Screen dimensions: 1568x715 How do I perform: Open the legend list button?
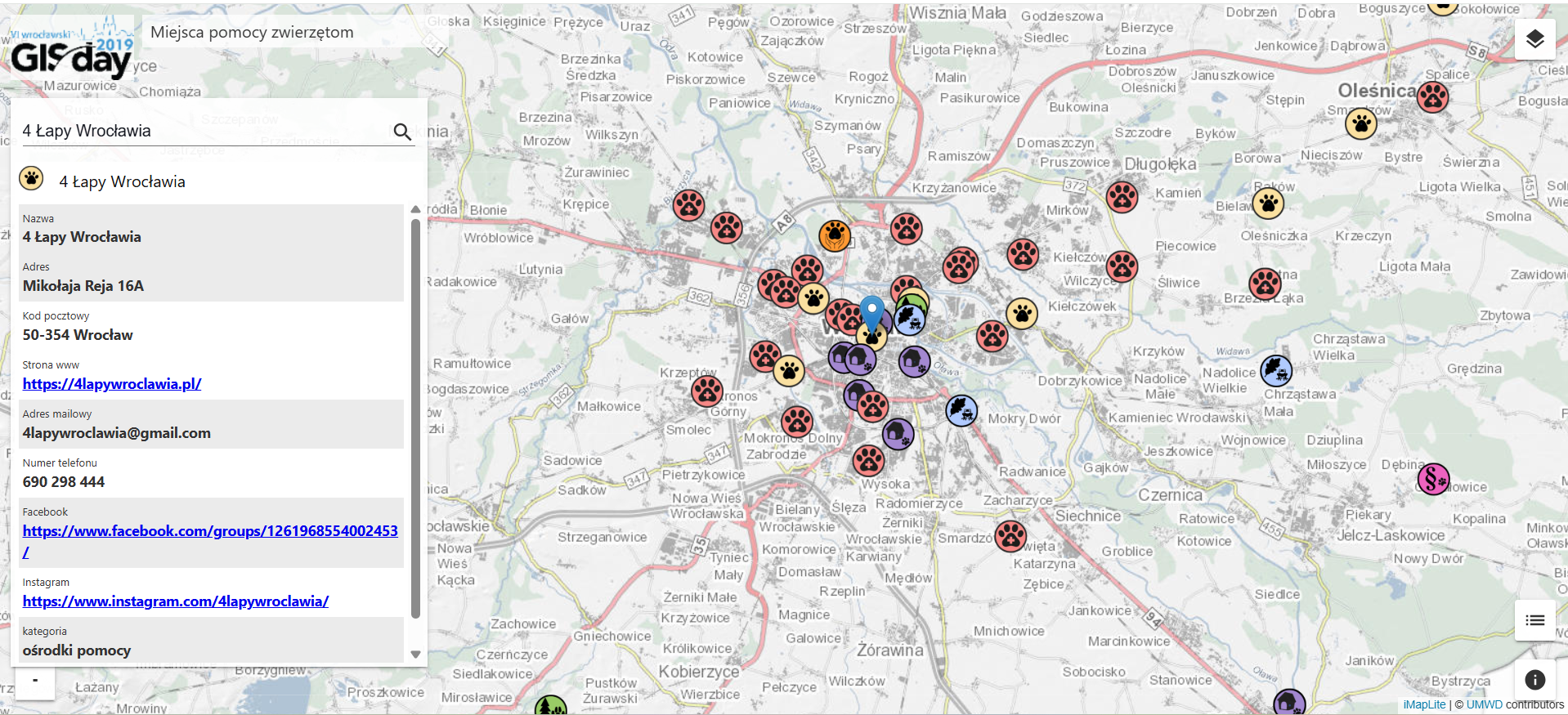tap(1534, 620)
